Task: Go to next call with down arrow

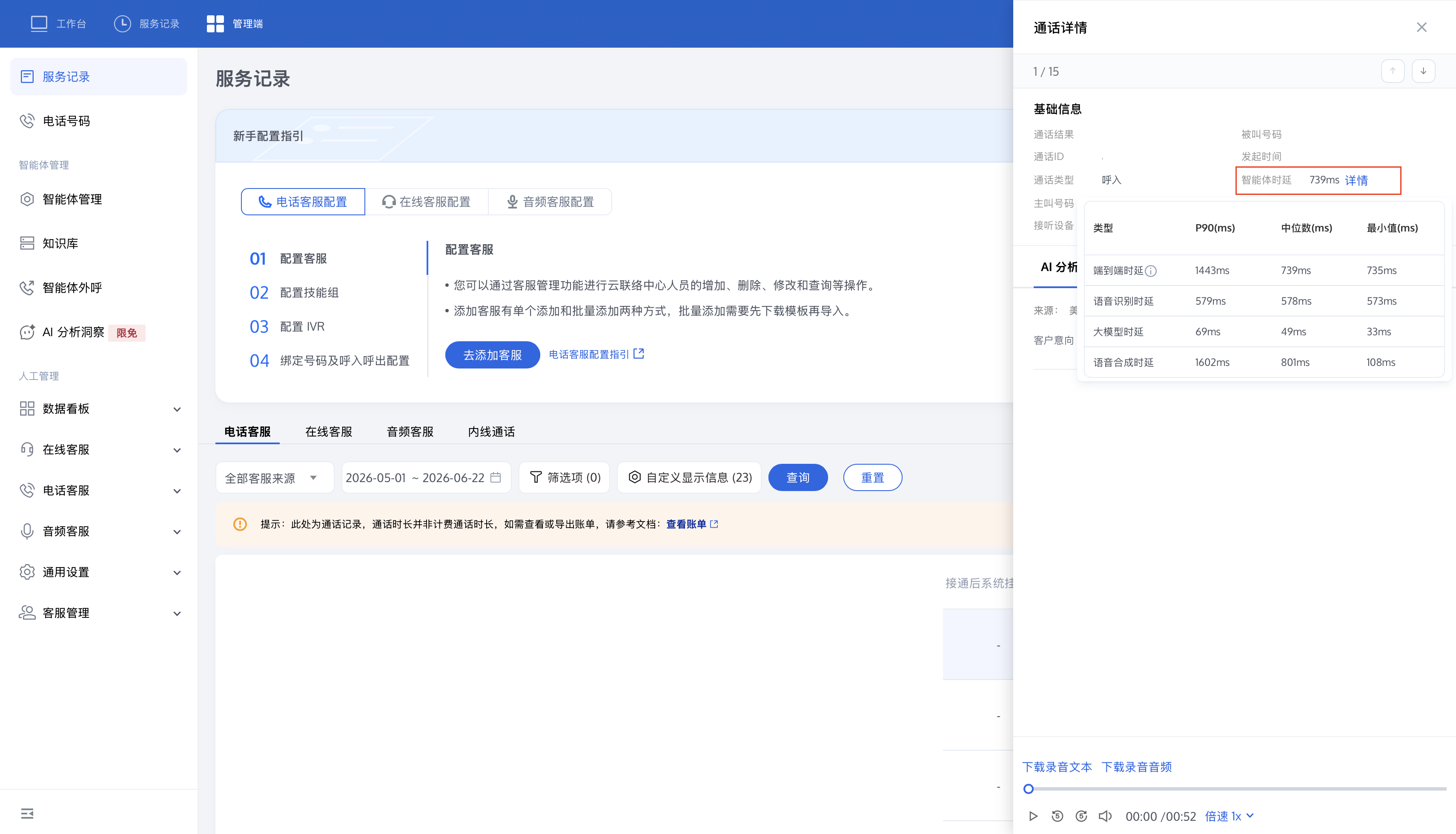Action: (x=1423, y=71)
